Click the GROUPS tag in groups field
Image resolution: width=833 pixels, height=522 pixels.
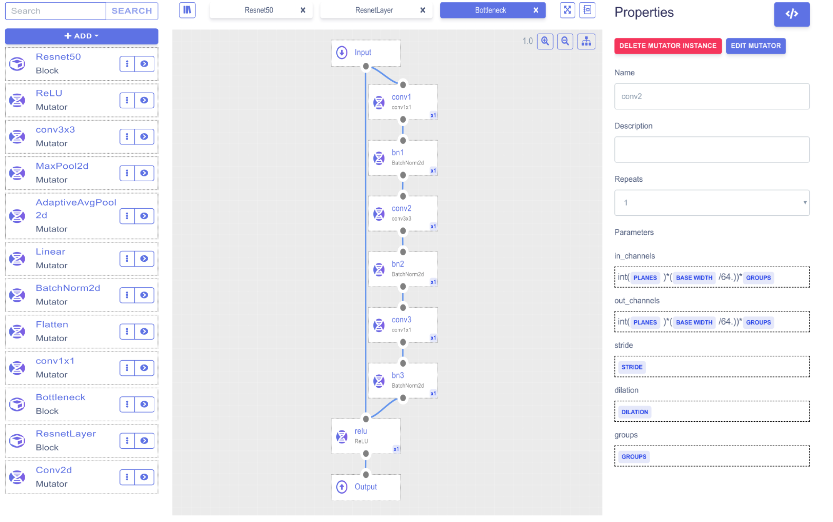634,456
